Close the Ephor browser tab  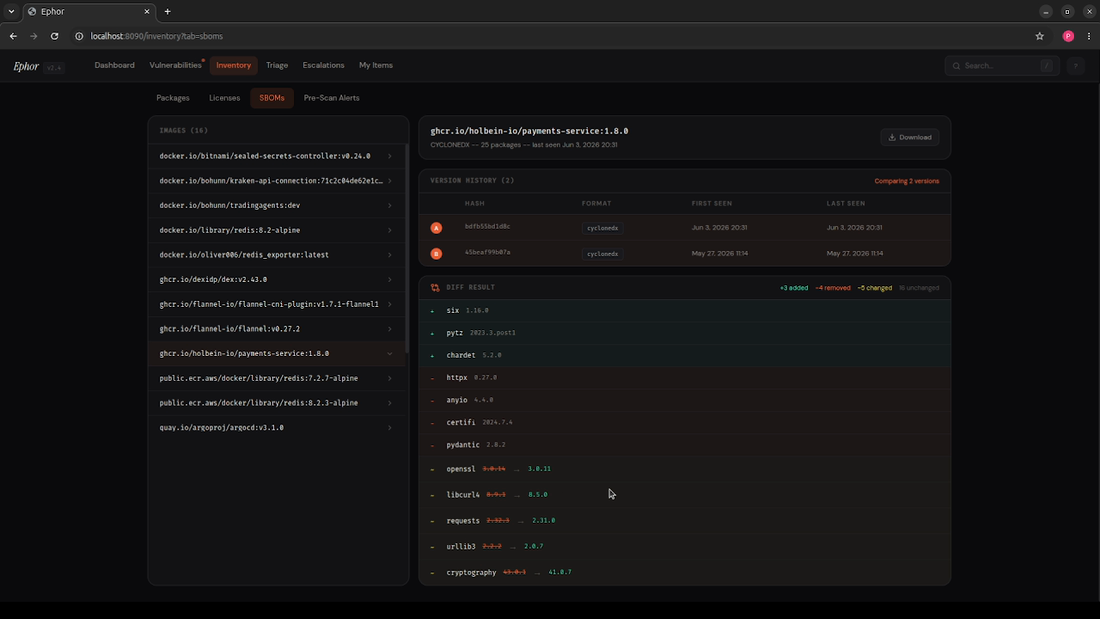147,11
